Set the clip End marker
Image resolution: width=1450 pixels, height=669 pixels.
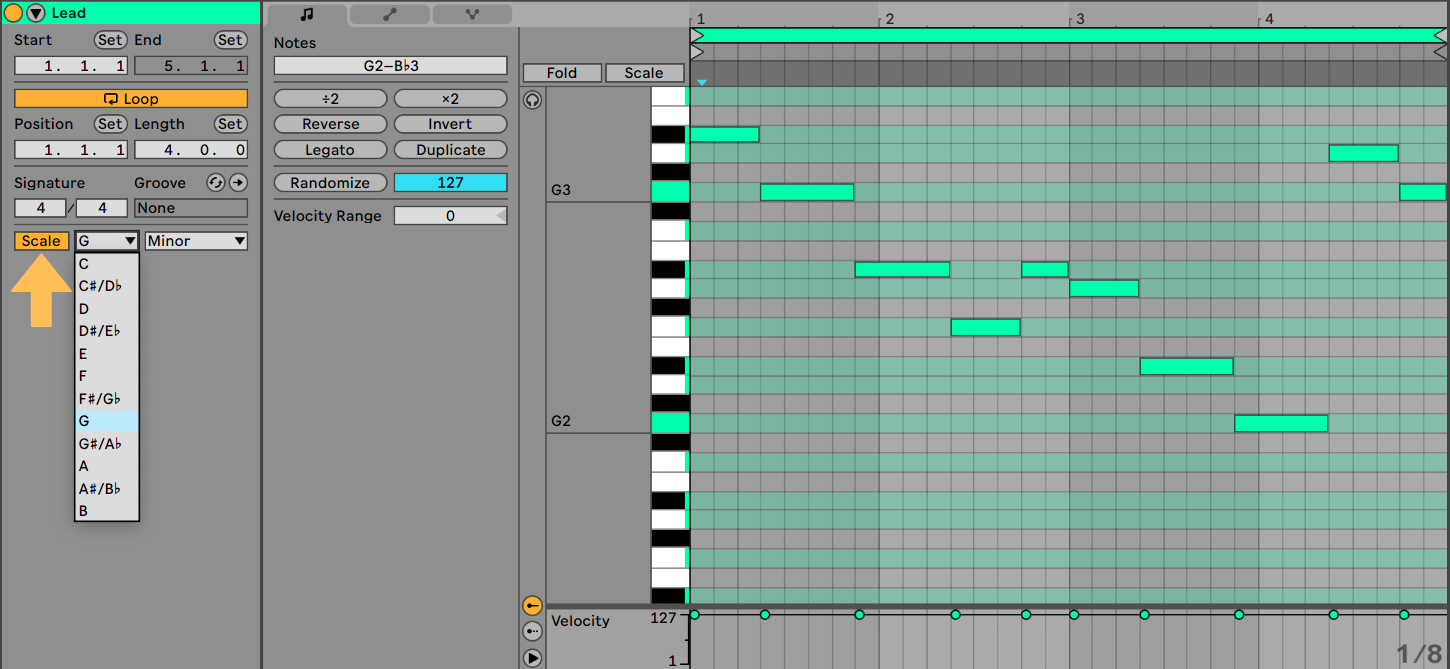[x=230, y=40]
